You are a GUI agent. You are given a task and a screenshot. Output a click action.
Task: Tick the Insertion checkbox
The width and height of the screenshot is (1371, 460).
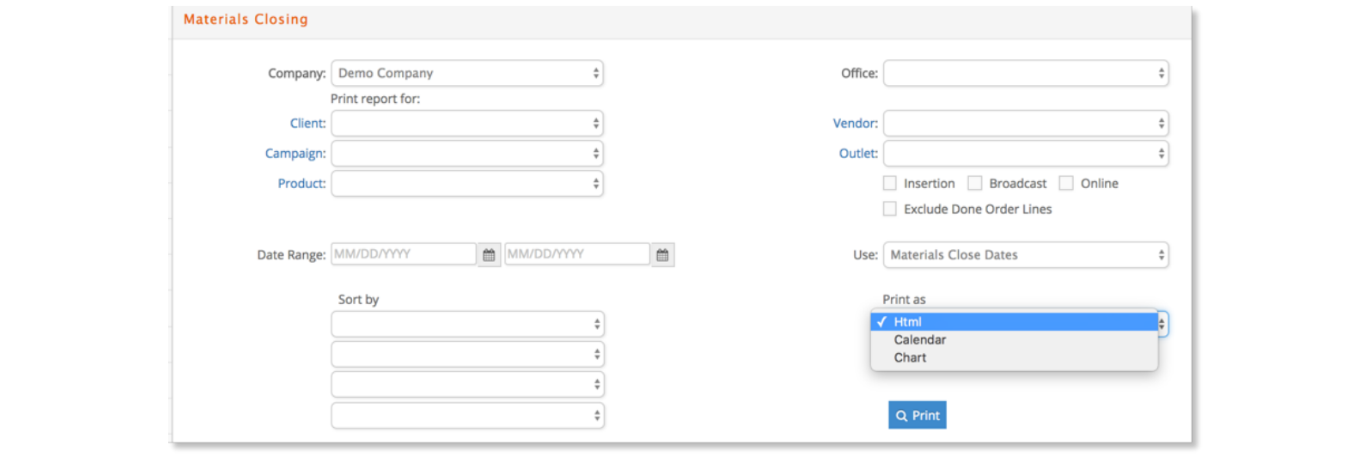click(889, 183)
